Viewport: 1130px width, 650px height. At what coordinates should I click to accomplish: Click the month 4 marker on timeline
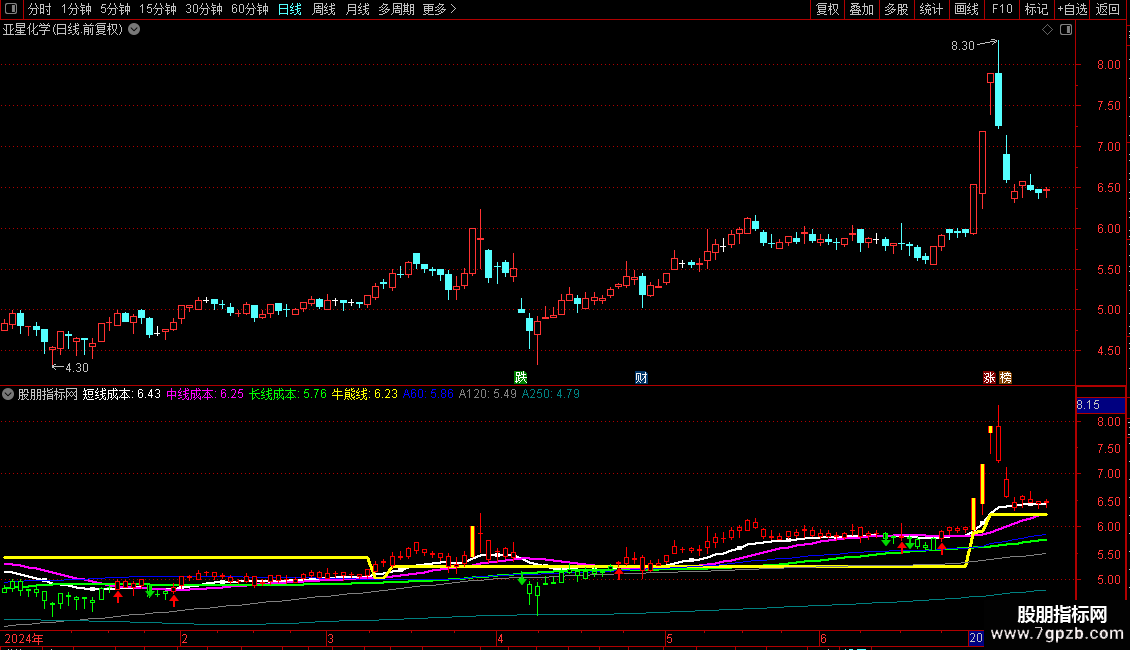[500, 638]
